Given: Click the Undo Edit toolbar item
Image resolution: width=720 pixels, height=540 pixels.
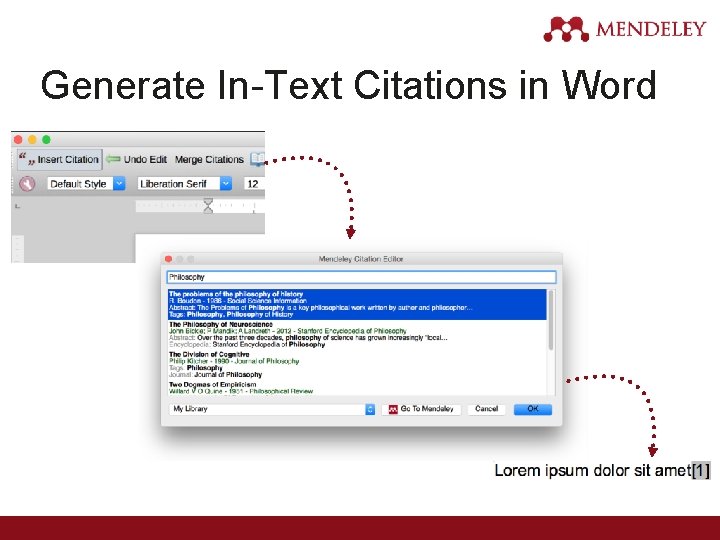Looking at the screenshot, I should click(x=136, y=159).
